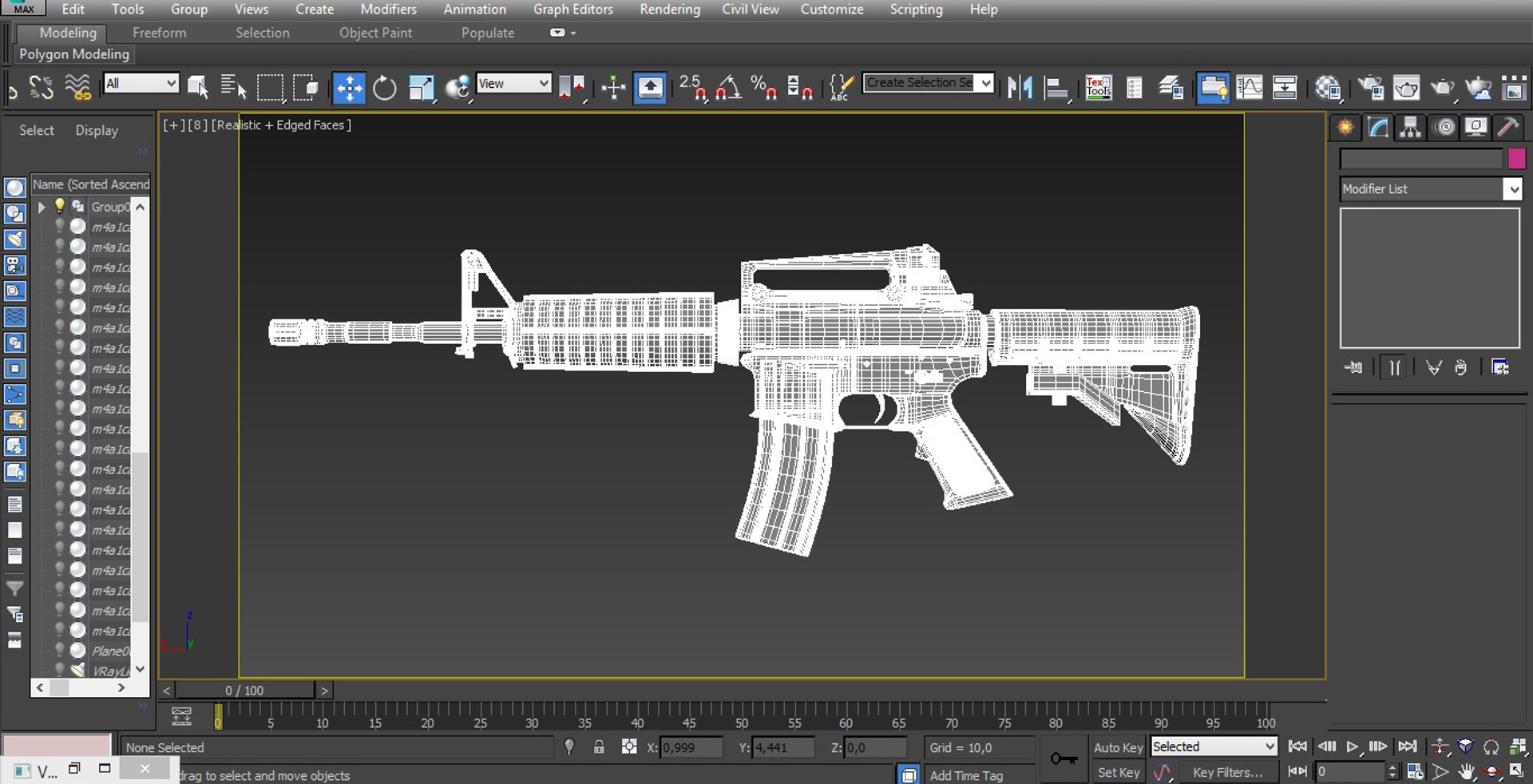Click Add Time Tag

click(x=966, y=775)
